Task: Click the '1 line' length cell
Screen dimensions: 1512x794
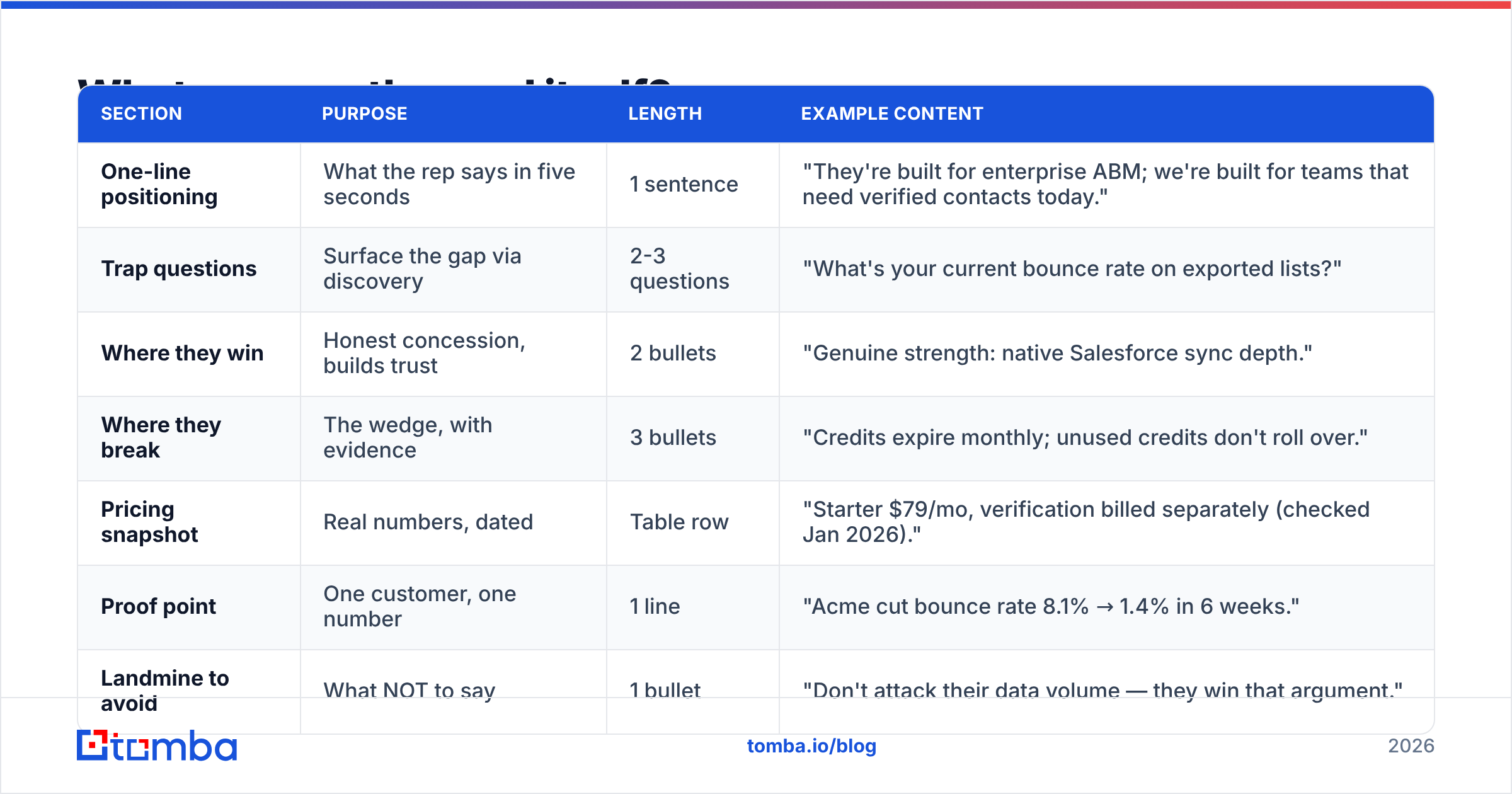Action: pos(693,607)
